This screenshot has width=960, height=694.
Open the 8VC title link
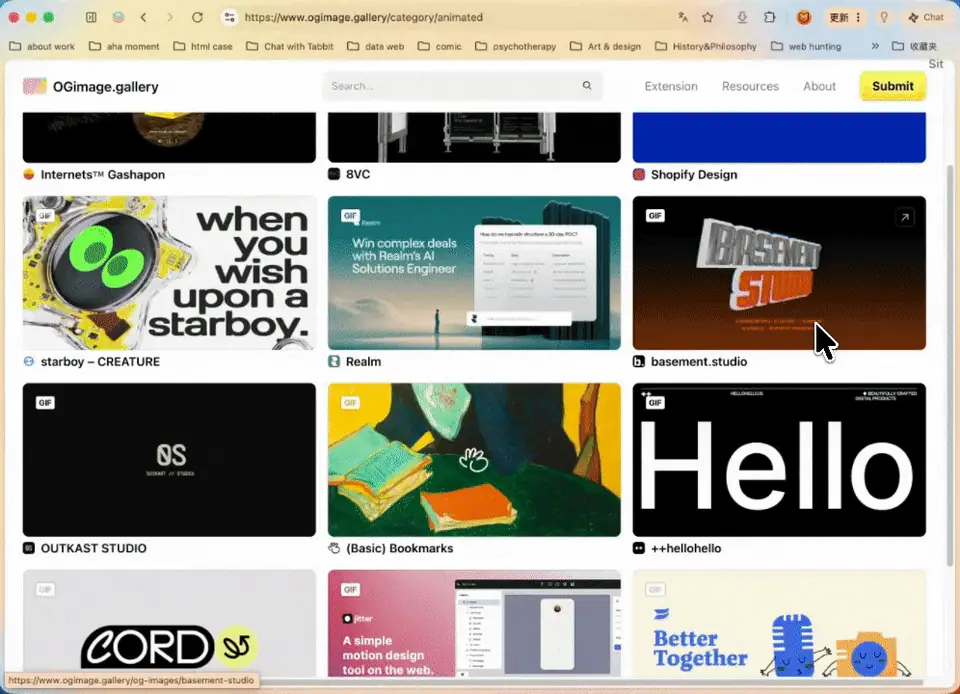pyautogui.click(x=358, y=174)
